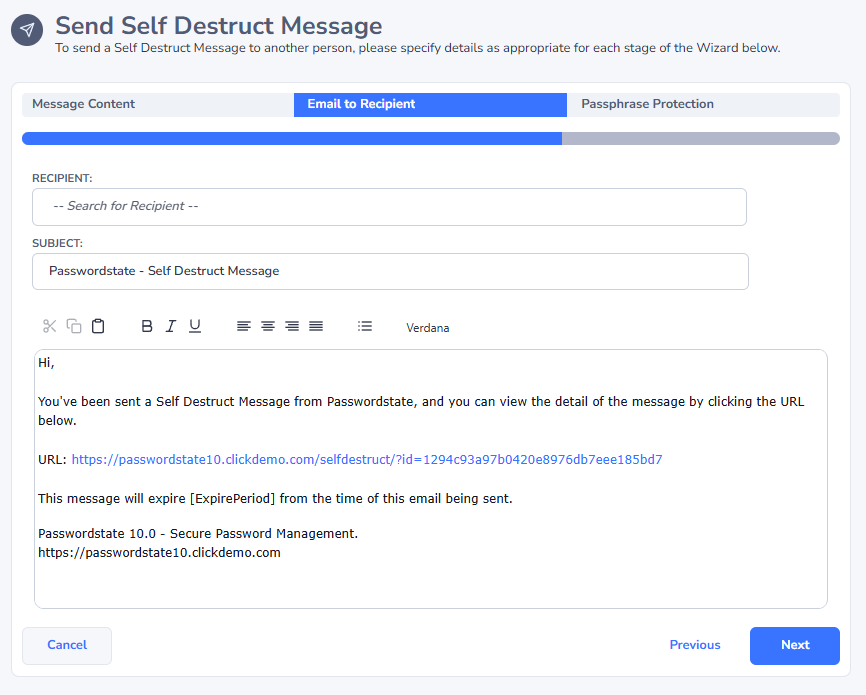Select the Email to Recipient tab
The width and height of the screenshot is (866, 695).
430,104
